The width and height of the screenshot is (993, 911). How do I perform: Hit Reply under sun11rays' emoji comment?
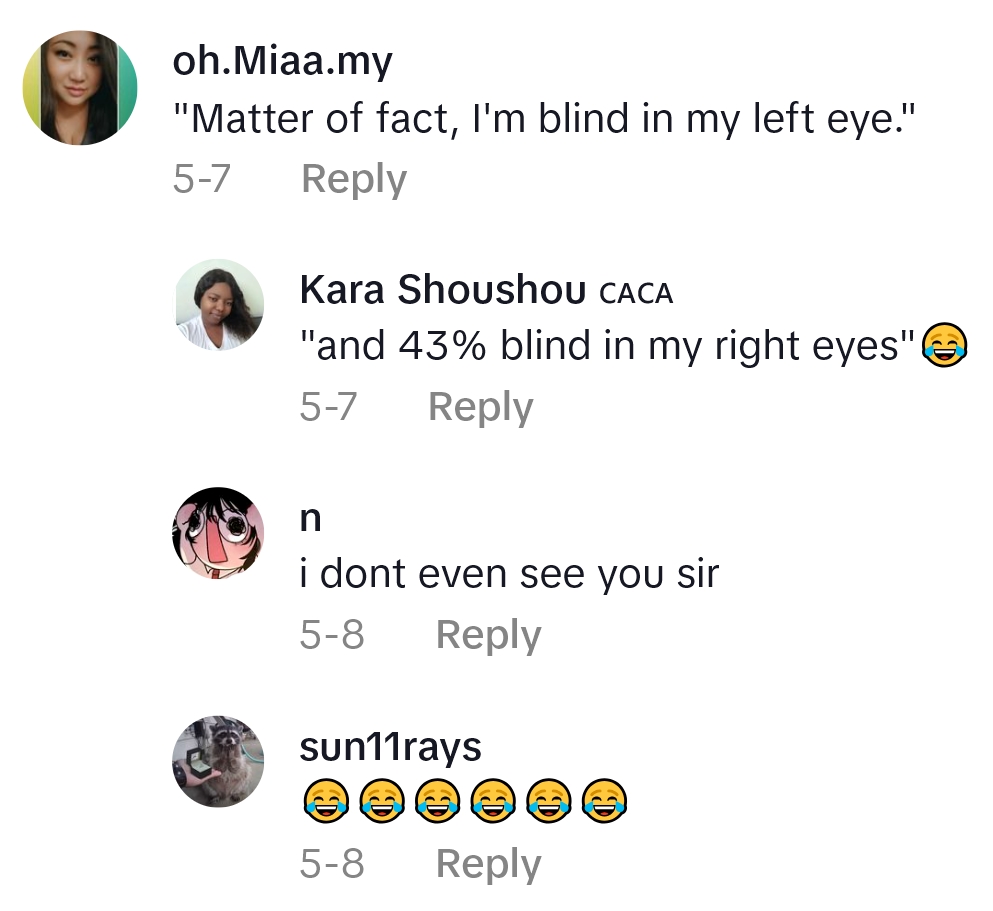click(x=488, y=864)
